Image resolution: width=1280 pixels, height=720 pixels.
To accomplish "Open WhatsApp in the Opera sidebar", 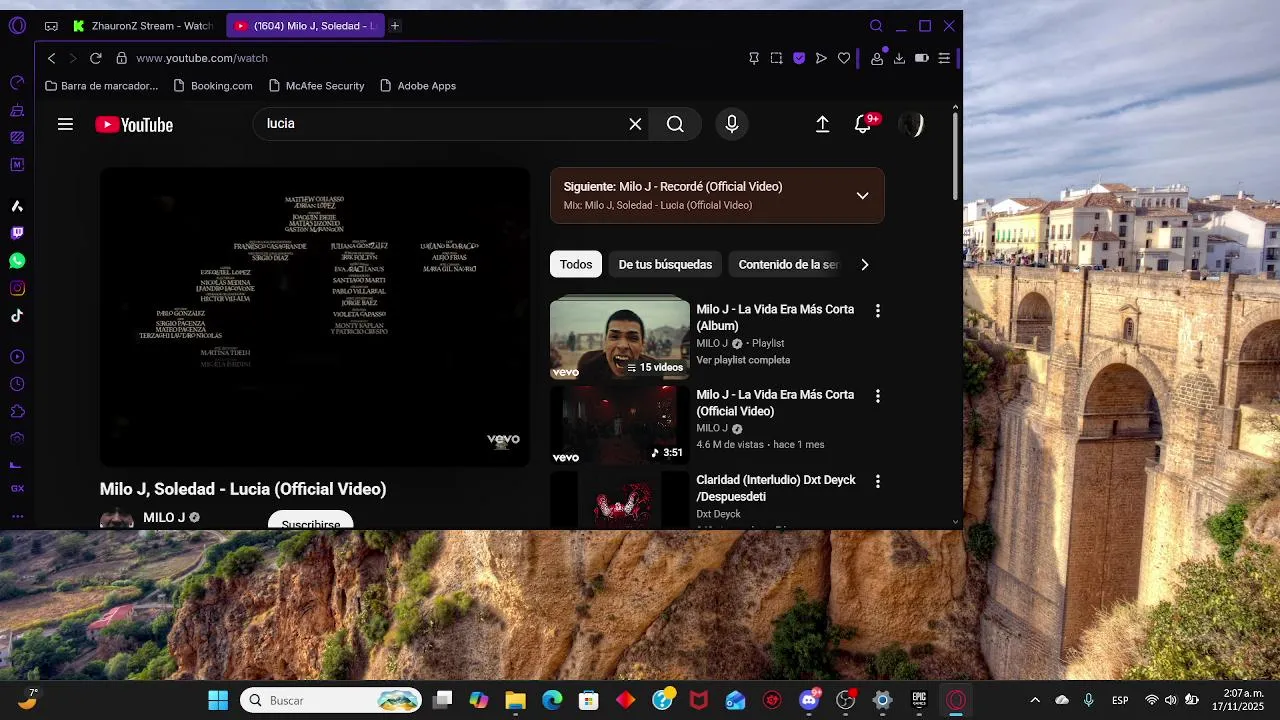I will (x=17, y=261).
